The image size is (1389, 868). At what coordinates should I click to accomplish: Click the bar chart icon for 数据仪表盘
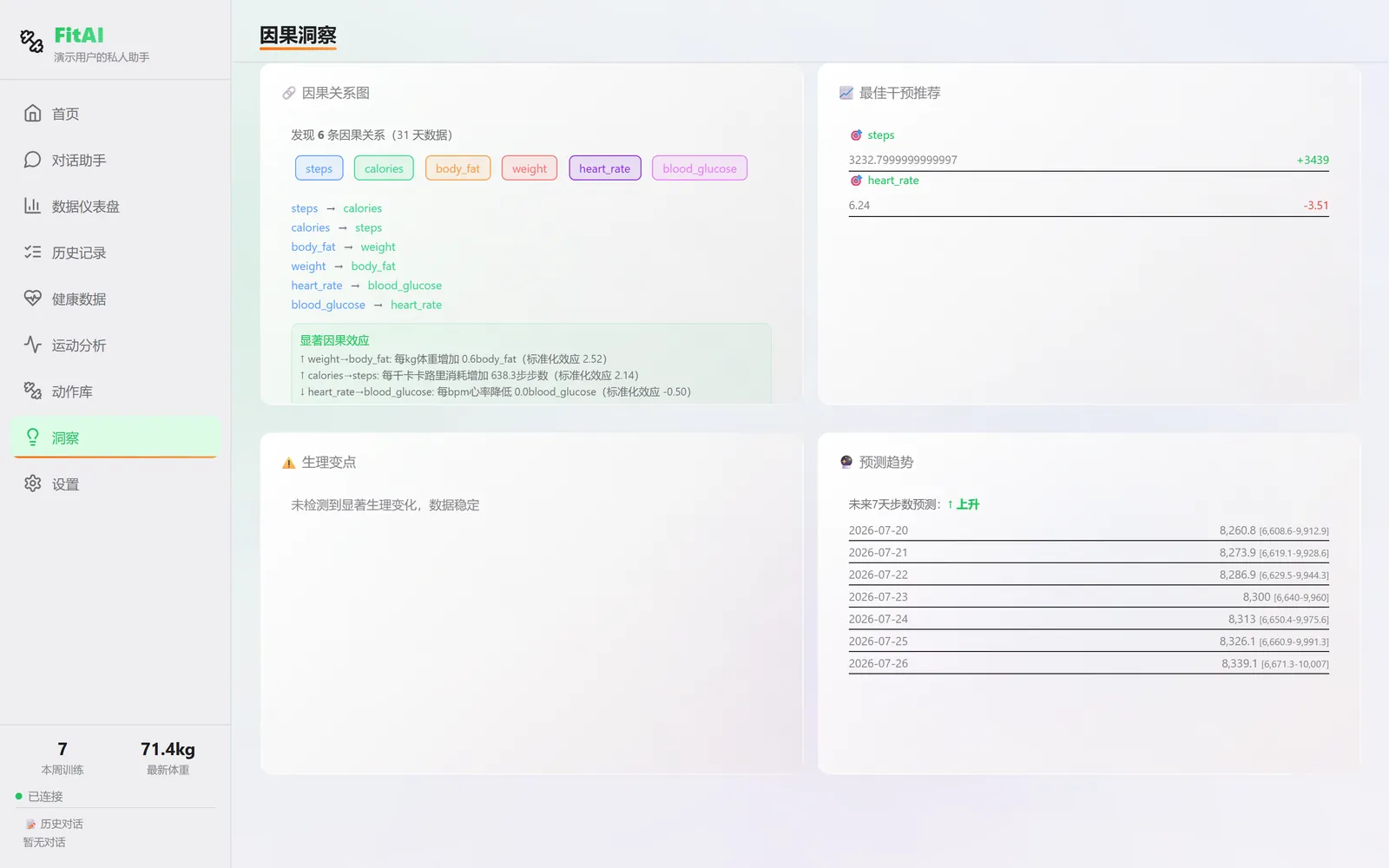tap(33, 206)
